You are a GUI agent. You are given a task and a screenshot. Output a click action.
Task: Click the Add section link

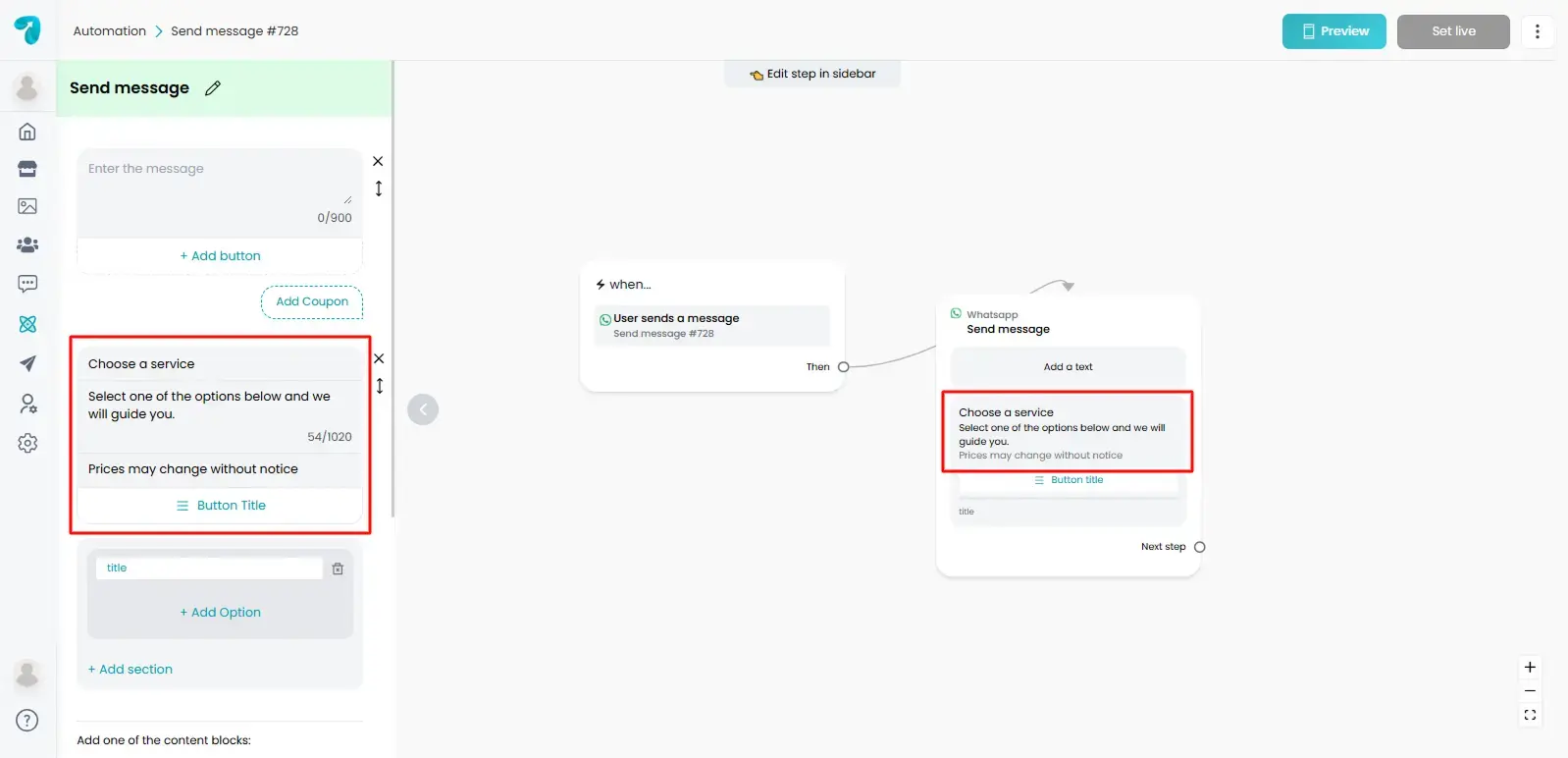click(x=131, y=670)
